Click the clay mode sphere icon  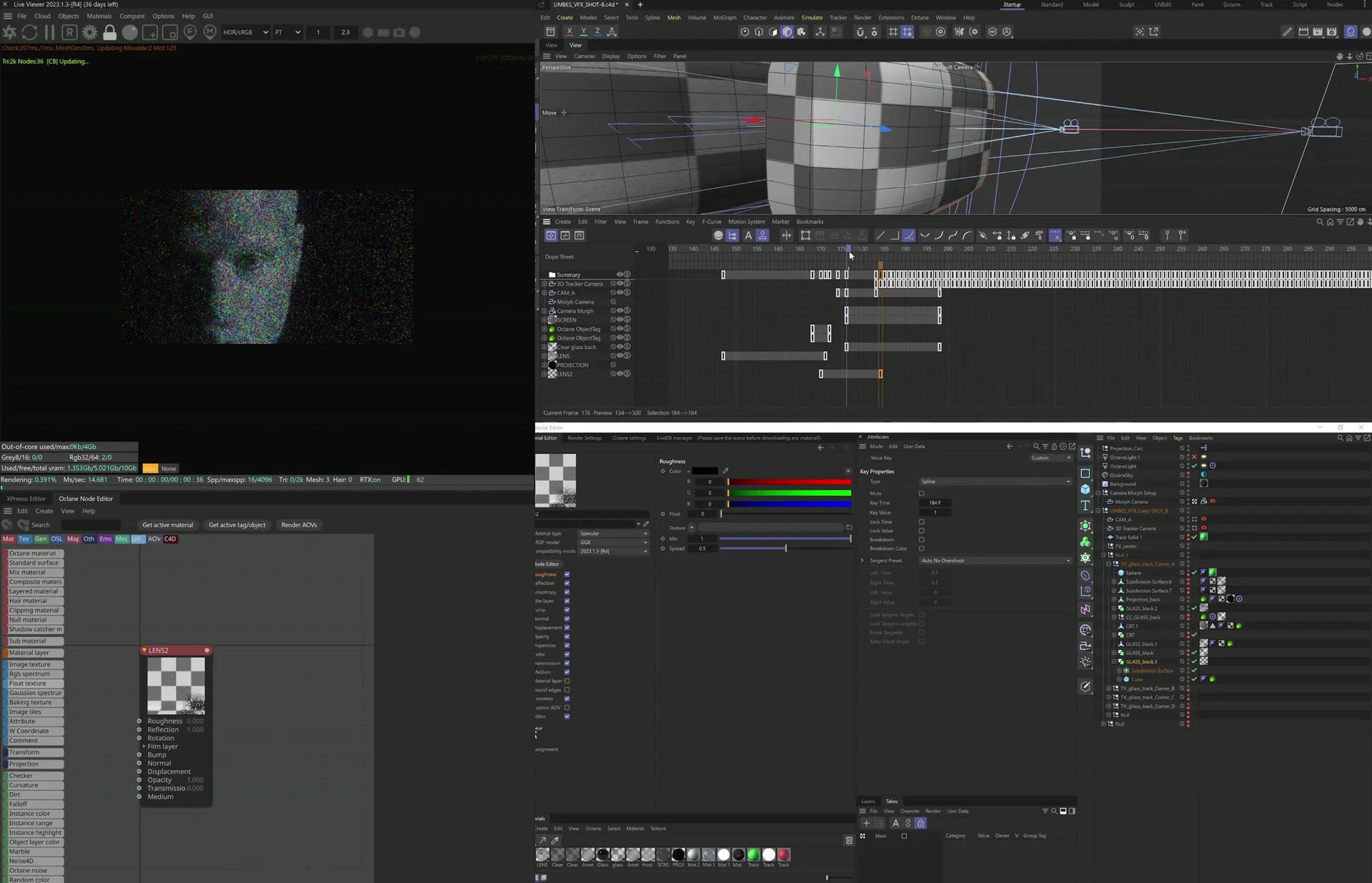130,32
